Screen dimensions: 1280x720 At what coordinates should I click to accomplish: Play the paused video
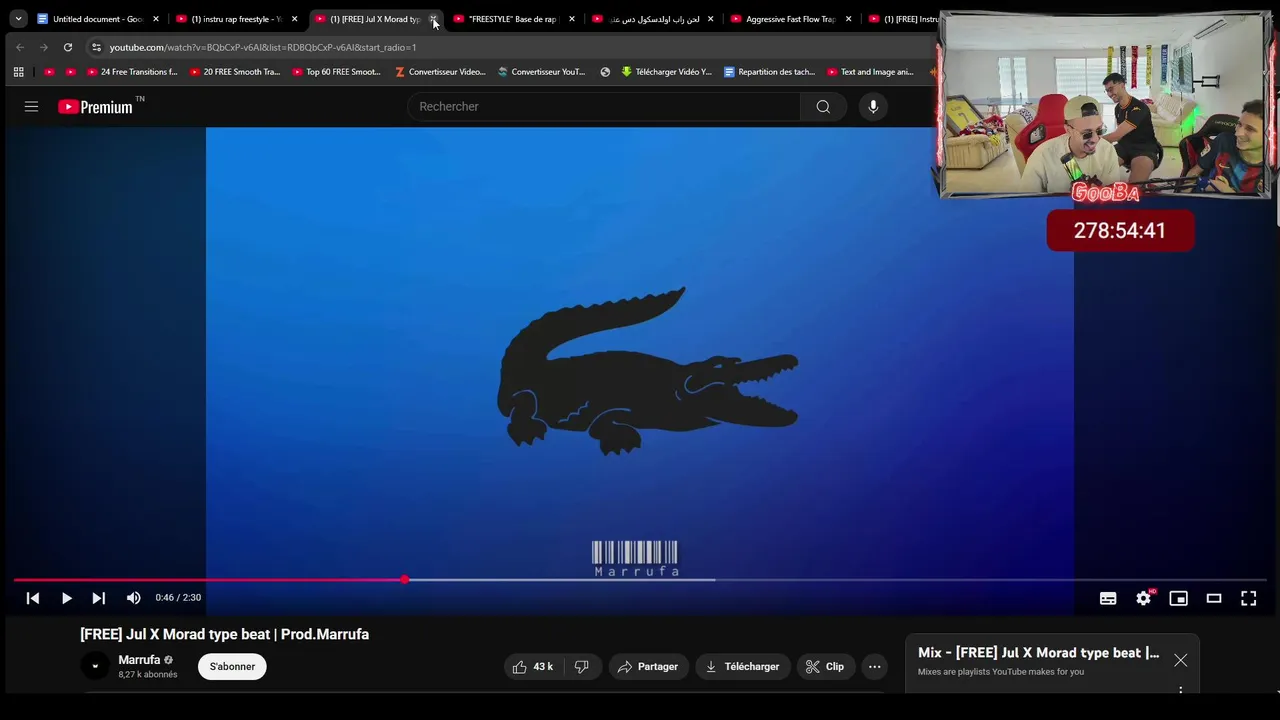pyautogui.click(x=66, y=598)
